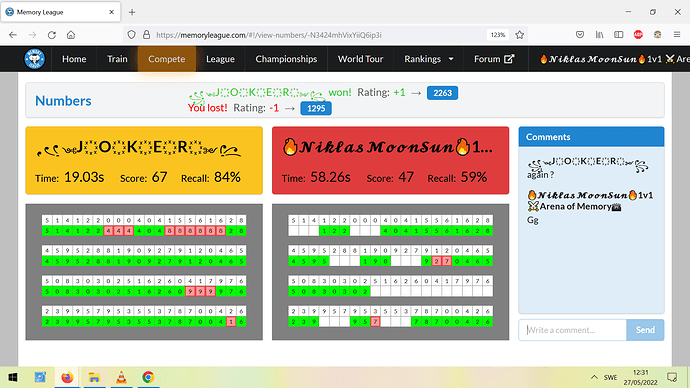
Task: Click the browser address bar URL
Action: coord(269,35)
